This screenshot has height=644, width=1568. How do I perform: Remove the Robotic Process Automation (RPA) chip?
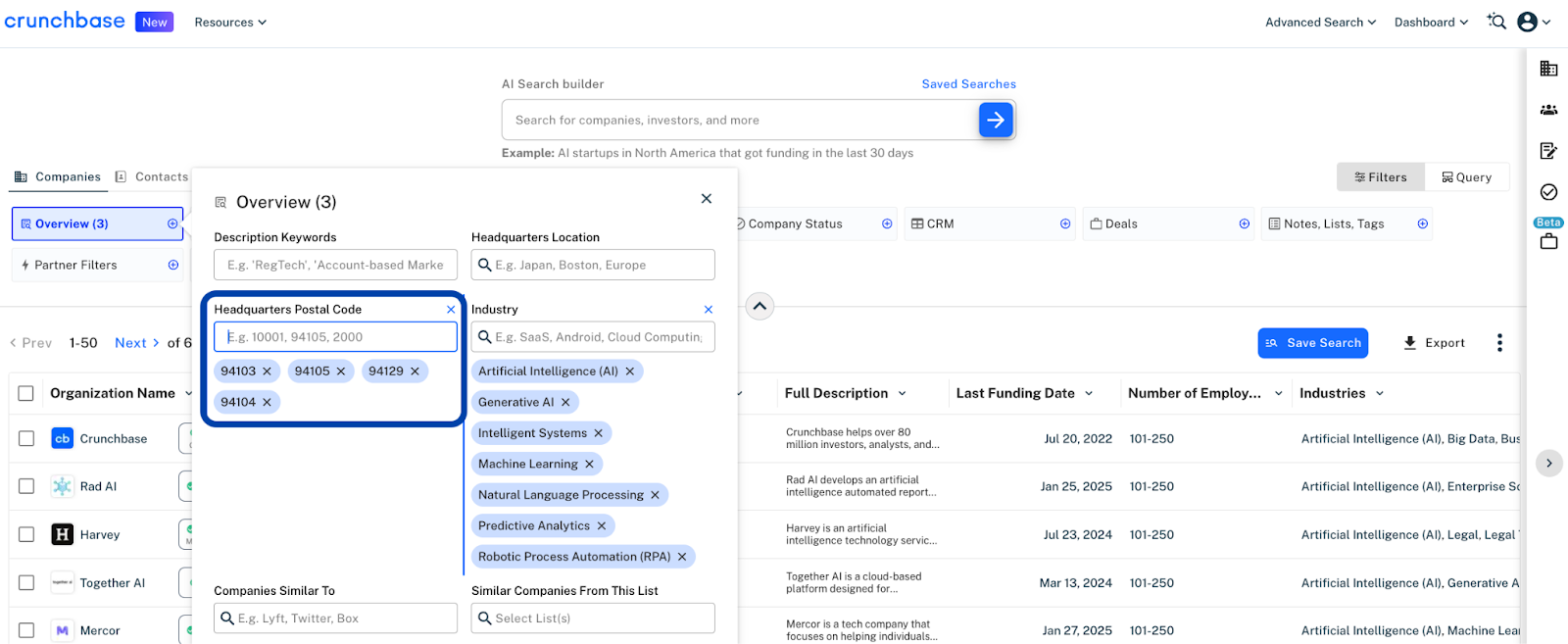[x=682, y=557]
